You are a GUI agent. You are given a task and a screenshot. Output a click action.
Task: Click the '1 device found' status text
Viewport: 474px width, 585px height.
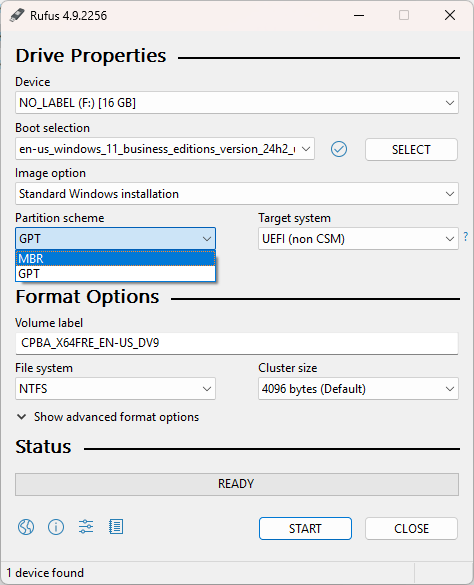tap(45, 573)
